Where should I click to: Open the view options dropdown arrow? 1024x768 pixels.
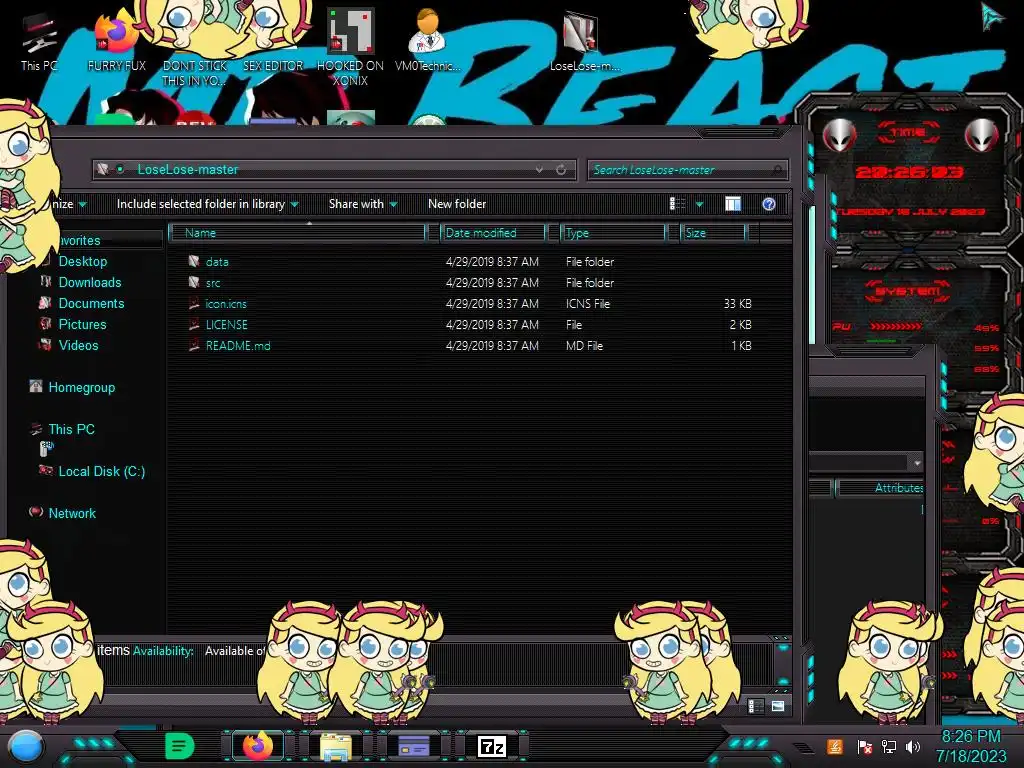[x=699, y=204]
